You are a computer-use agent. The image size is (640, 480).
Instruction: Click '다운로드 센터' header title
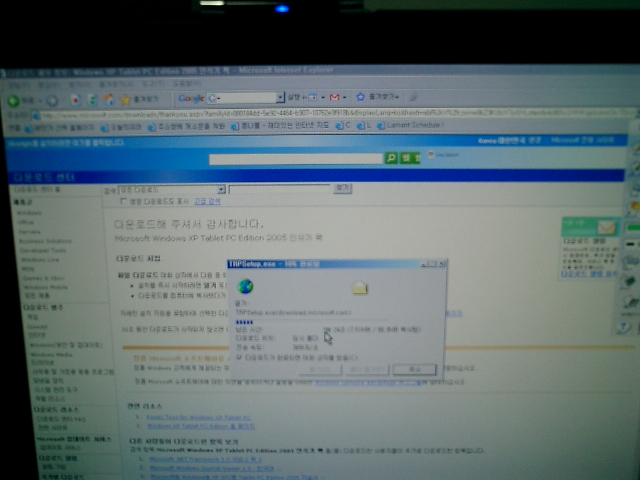[44, 178]
